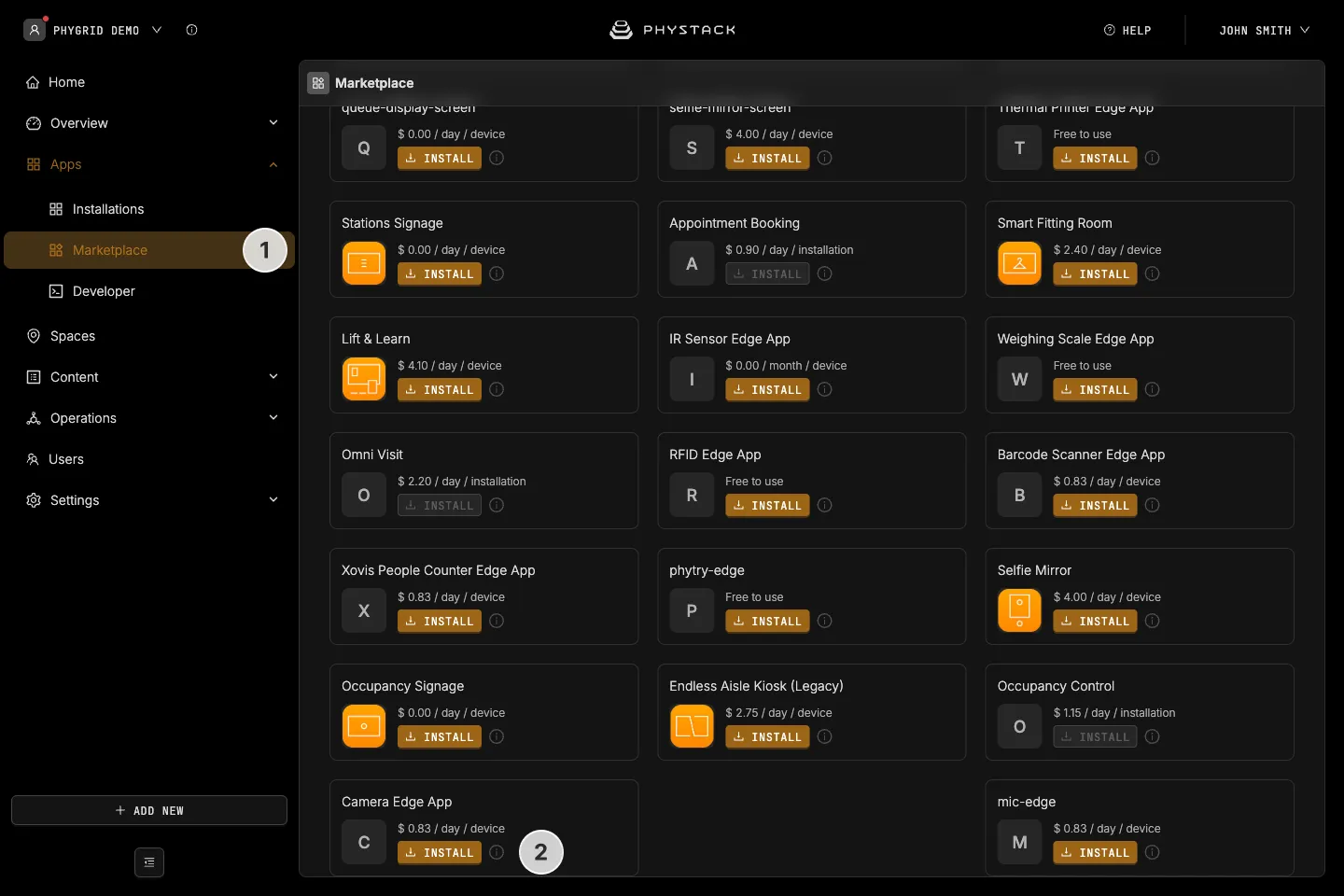Click the Omni Visit app title
The image size is (1344, 896).
click(x=372, y=455)
